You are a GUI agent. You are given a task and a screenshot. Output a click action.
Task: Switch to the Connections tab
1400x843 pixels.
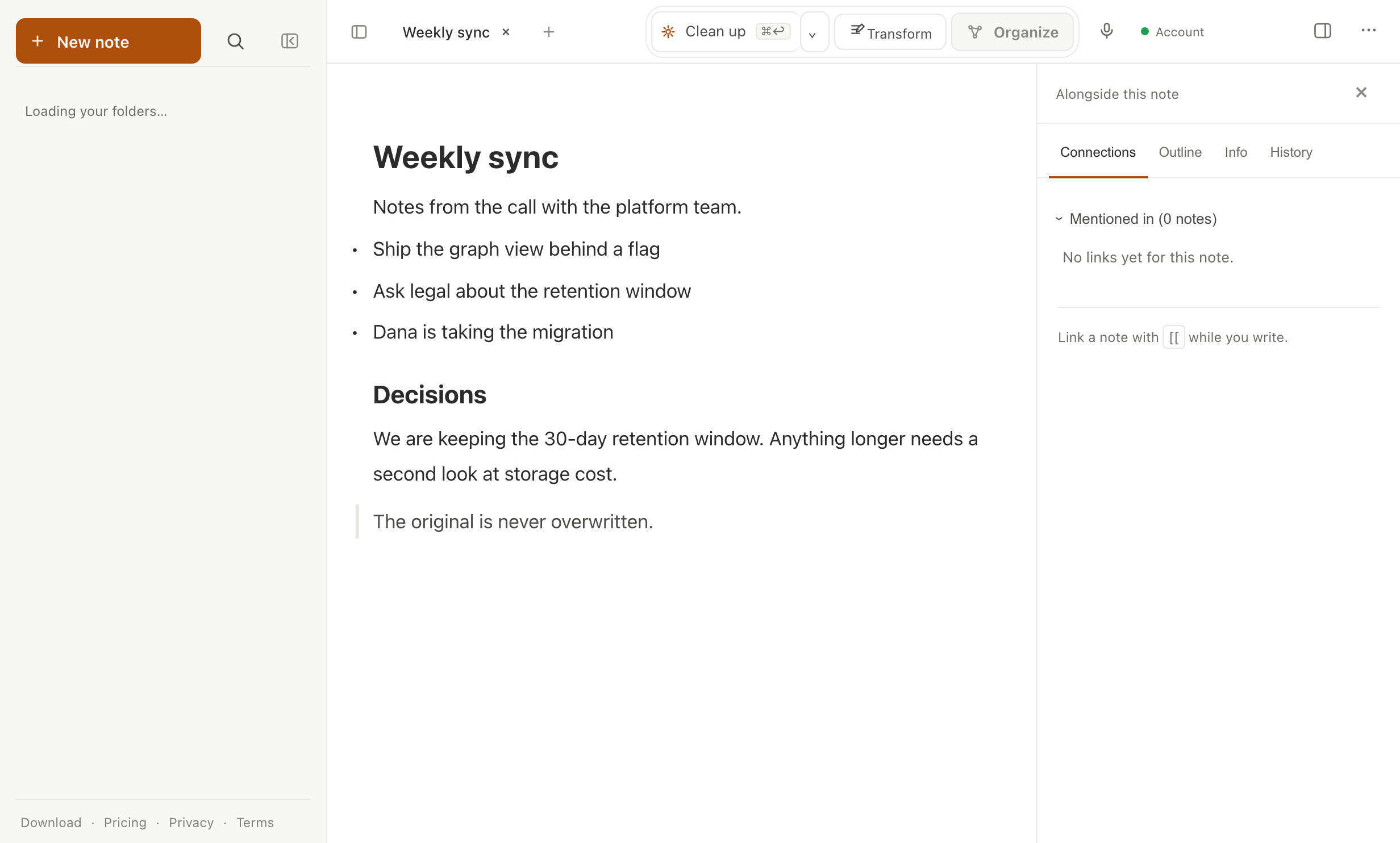(x=1098, y=152)
